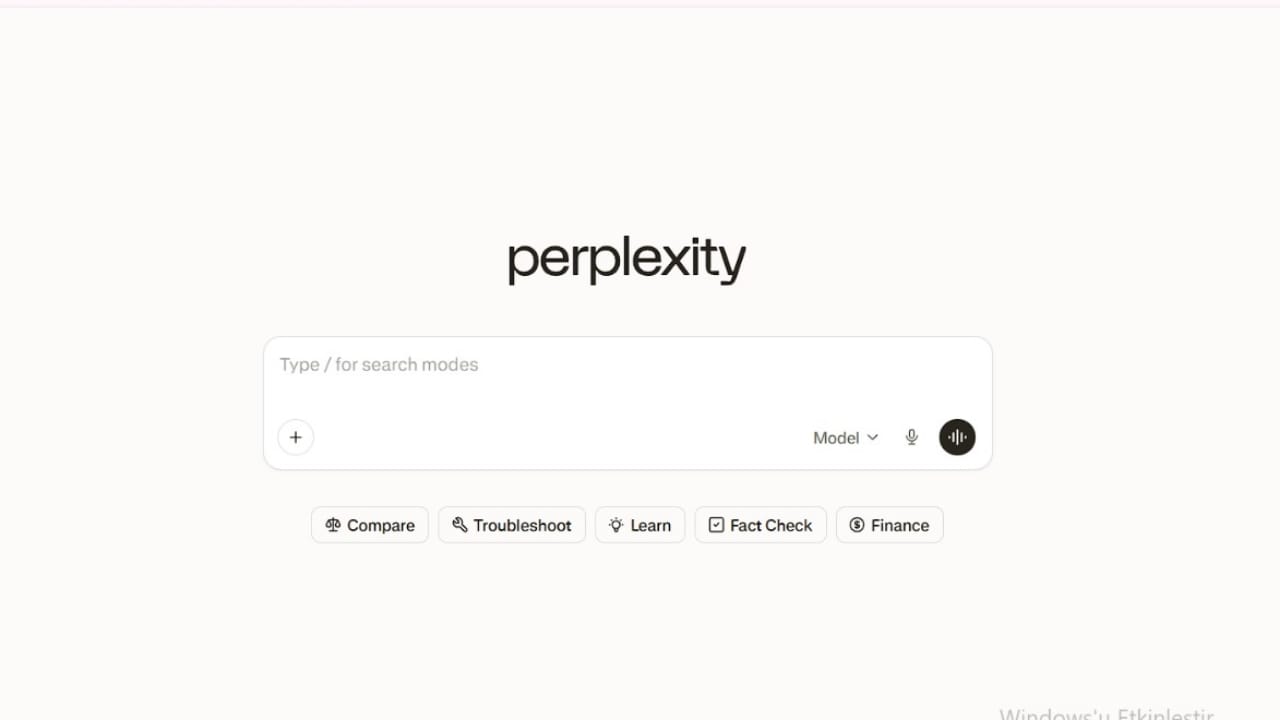
Task: Open the model selector chevron arrow
Action: (x=871, y=437)
